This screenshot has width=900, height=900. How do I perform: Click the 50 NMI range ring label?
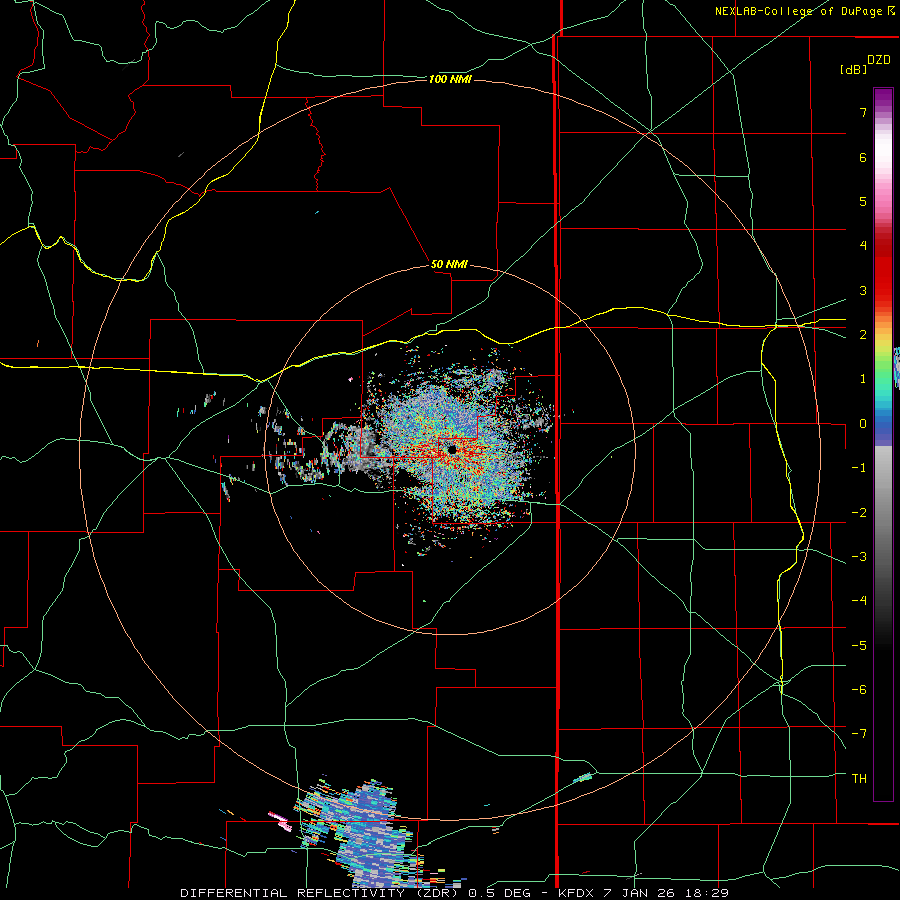pos(449,265)
